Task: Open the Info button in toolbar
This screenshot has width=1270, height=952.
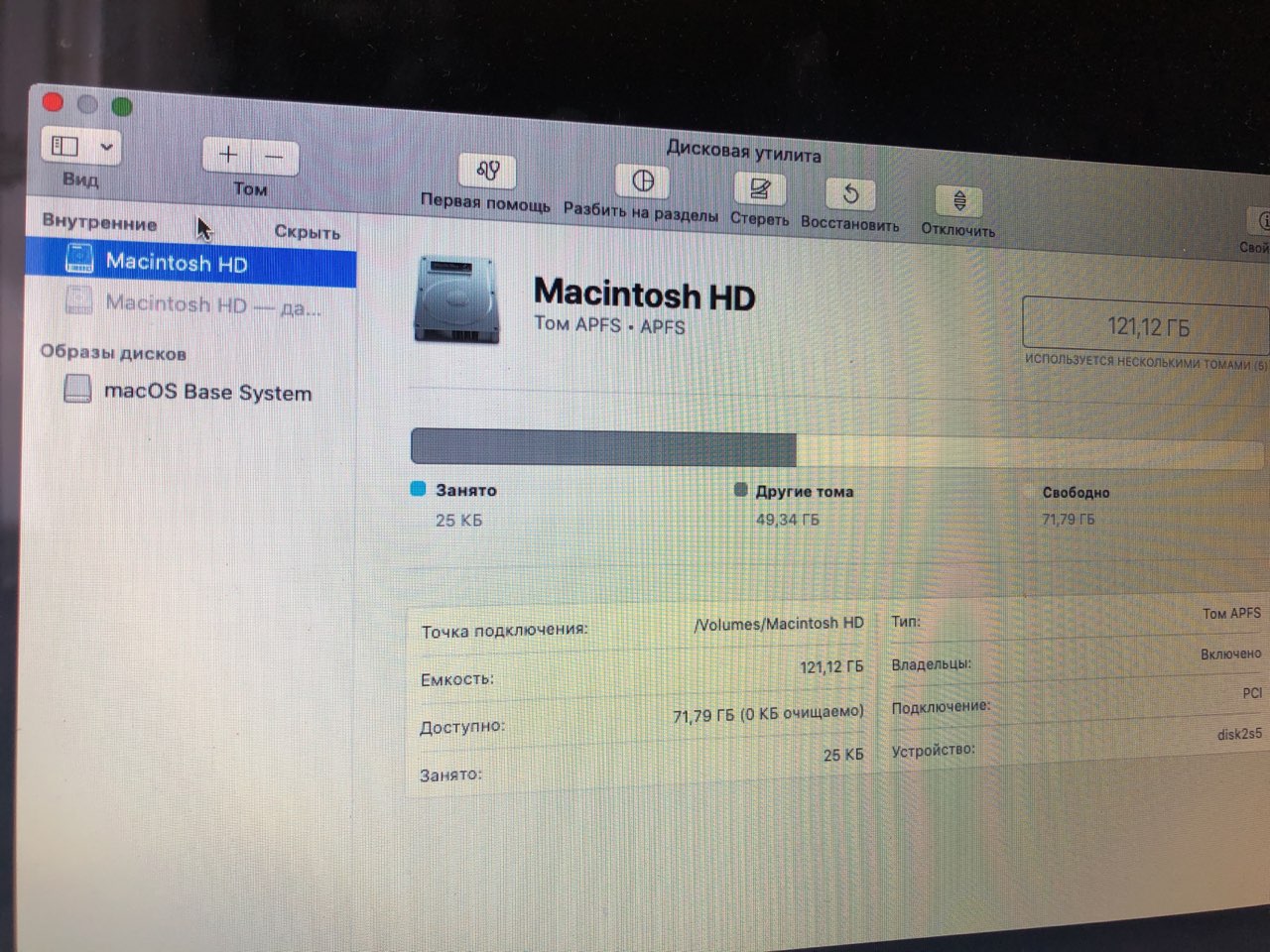Action: tap(1260, 221)
